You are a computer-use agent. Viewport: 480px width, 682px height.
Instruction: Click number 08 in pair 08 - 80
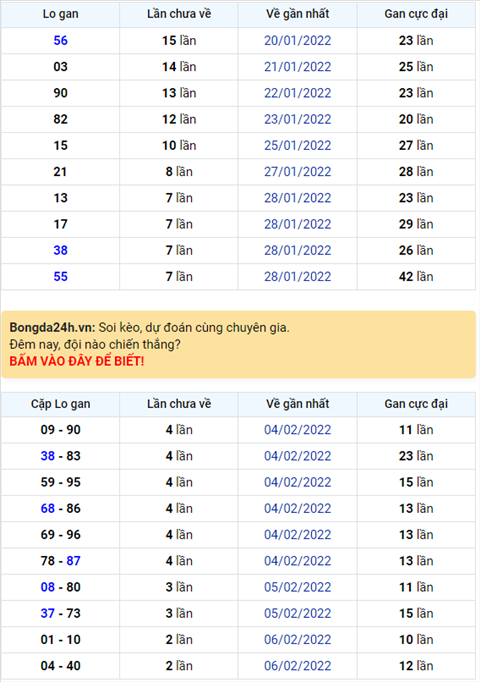click(48, 587)
